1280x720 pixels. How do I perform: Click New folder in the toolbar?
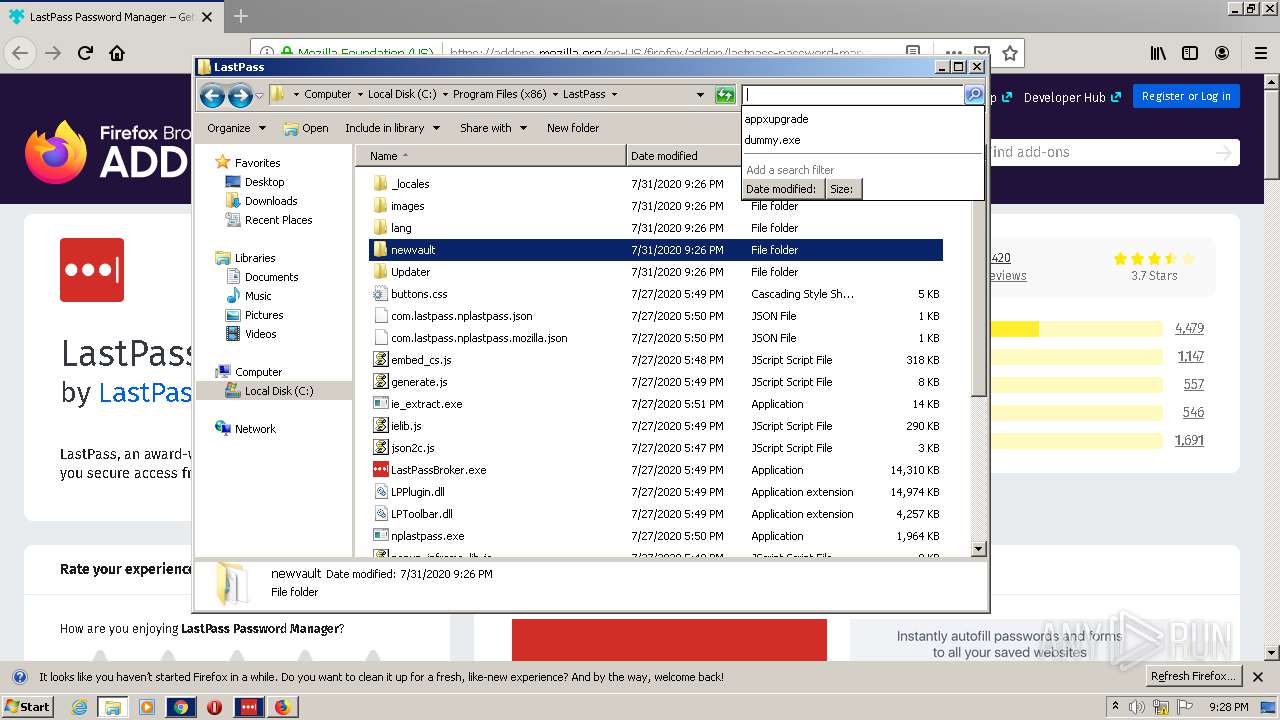coord(573,128)
